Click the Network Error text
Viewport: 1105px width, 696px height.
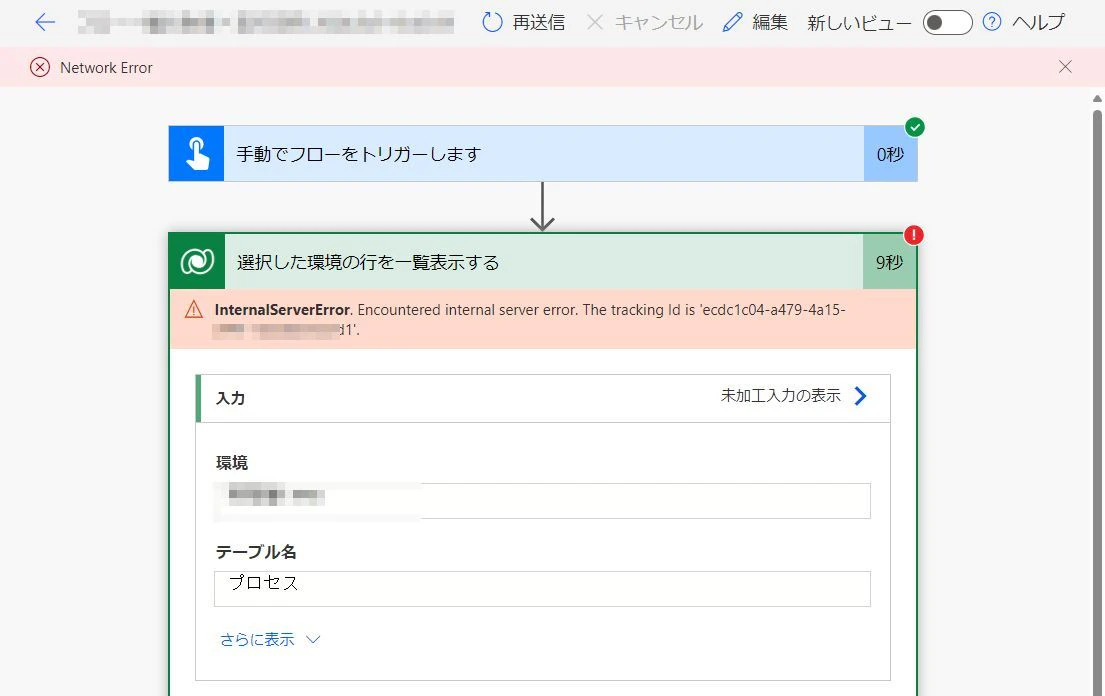click(x=106, y=68)
